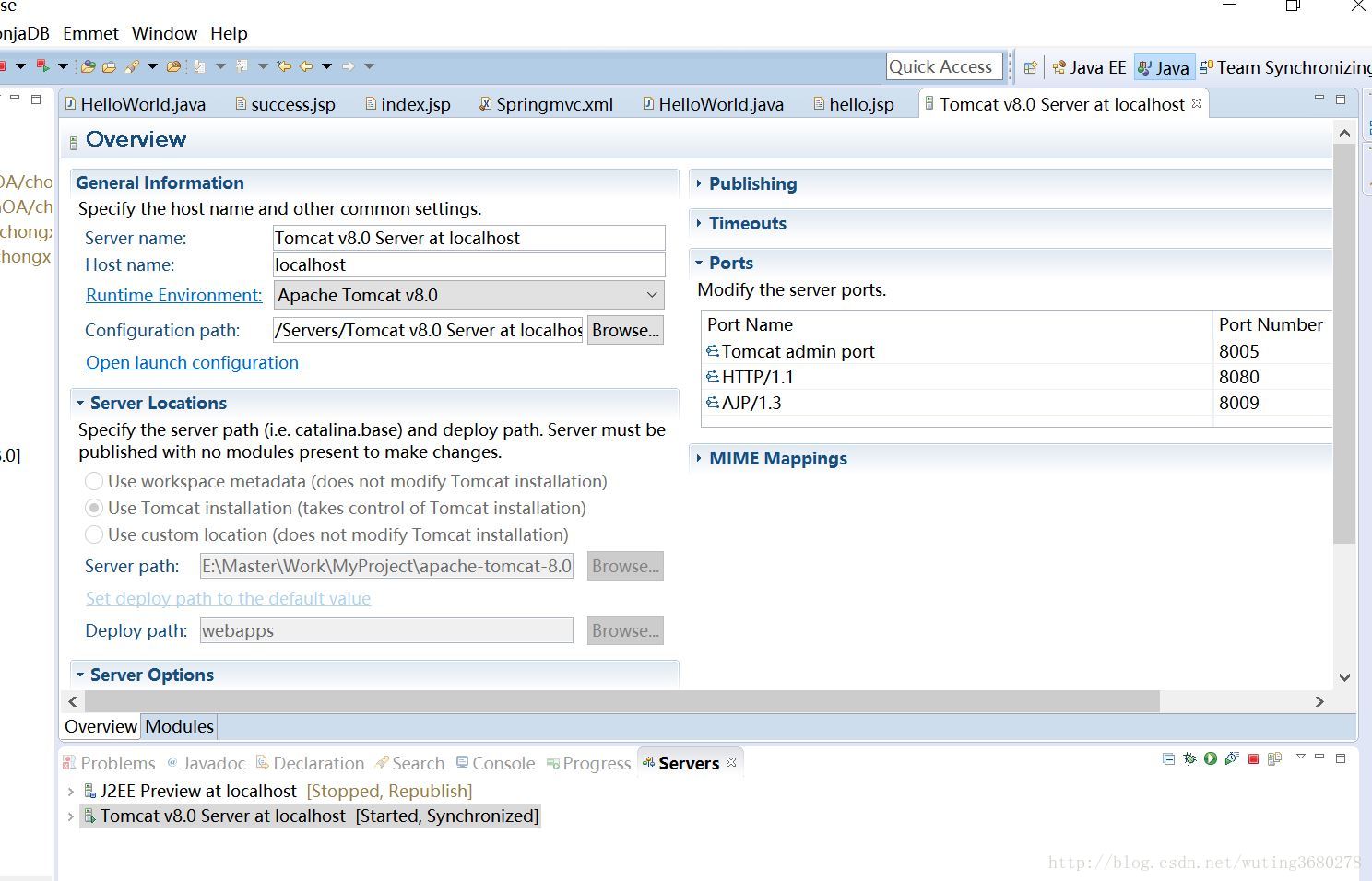Open the Help menu
This screenshot has width=1372, height=881.
[229, 33]
